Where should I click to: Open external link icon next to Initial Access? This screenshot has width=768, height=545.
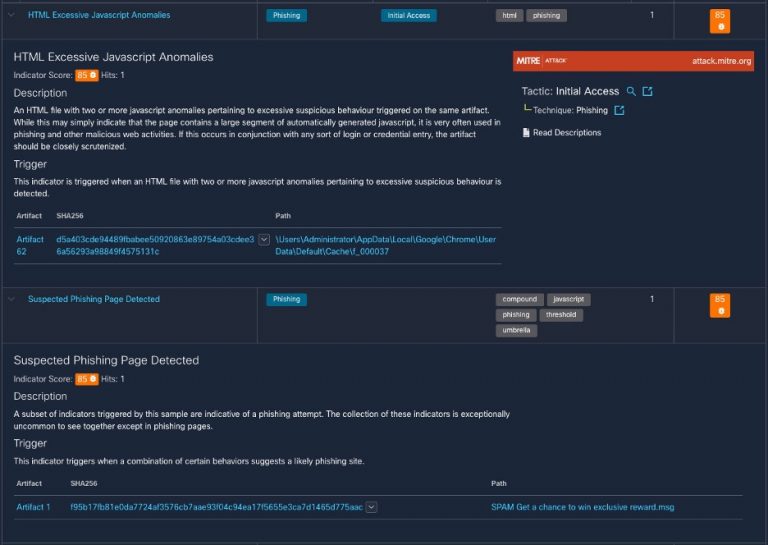(648, 92)
